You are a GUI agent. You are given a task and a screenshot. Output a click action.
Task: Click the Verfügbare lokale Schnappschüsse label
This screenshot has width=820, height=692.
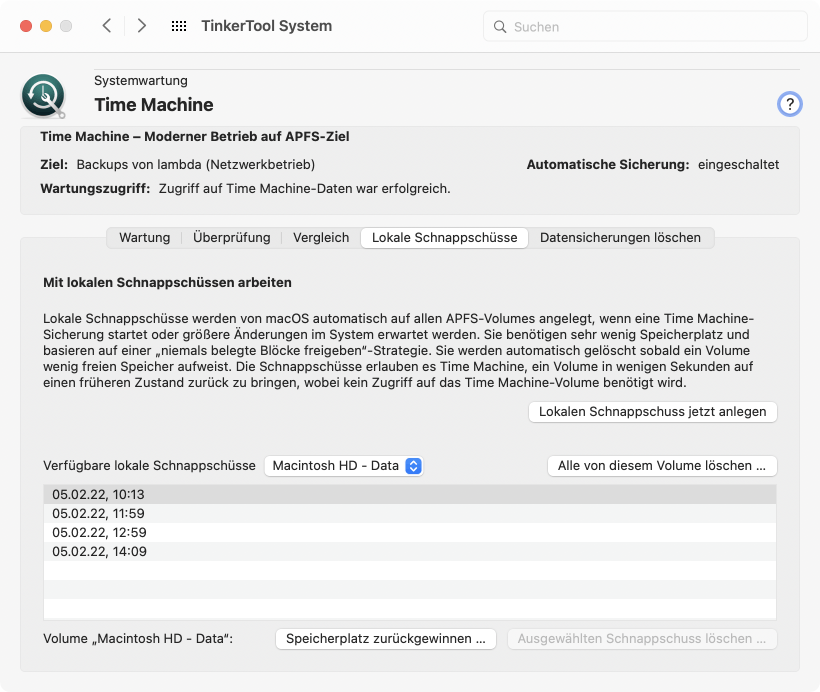point(150,466)
